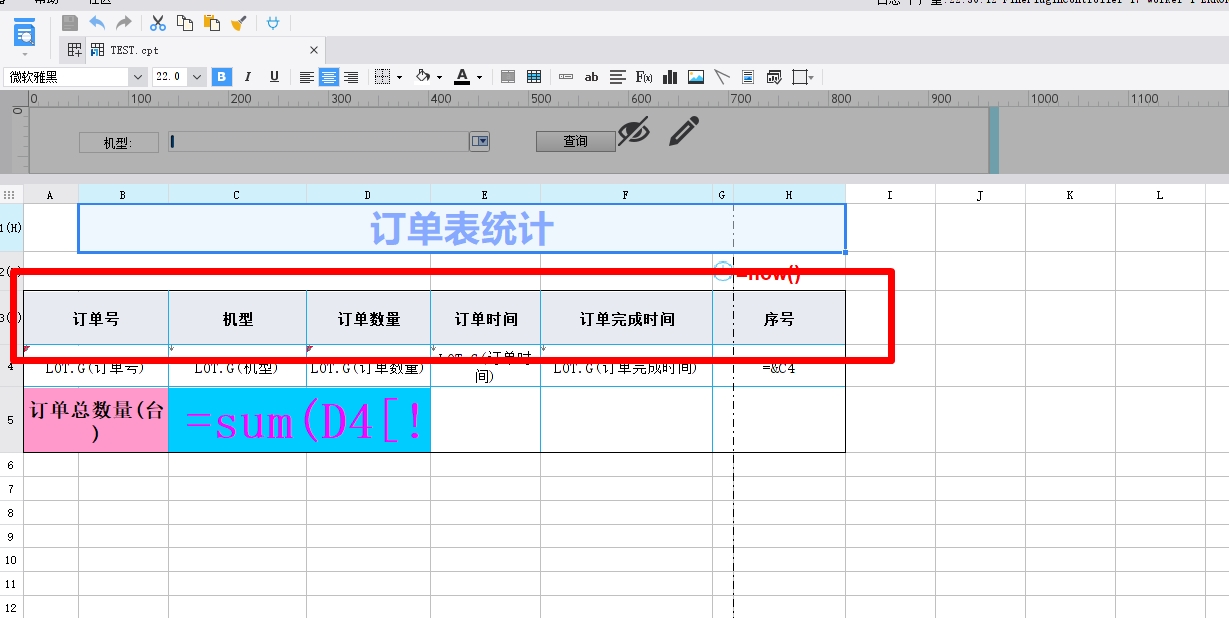Toggle Italic formatting
Viewport: 1229px width, 618px height.
(x=248, y=77)
